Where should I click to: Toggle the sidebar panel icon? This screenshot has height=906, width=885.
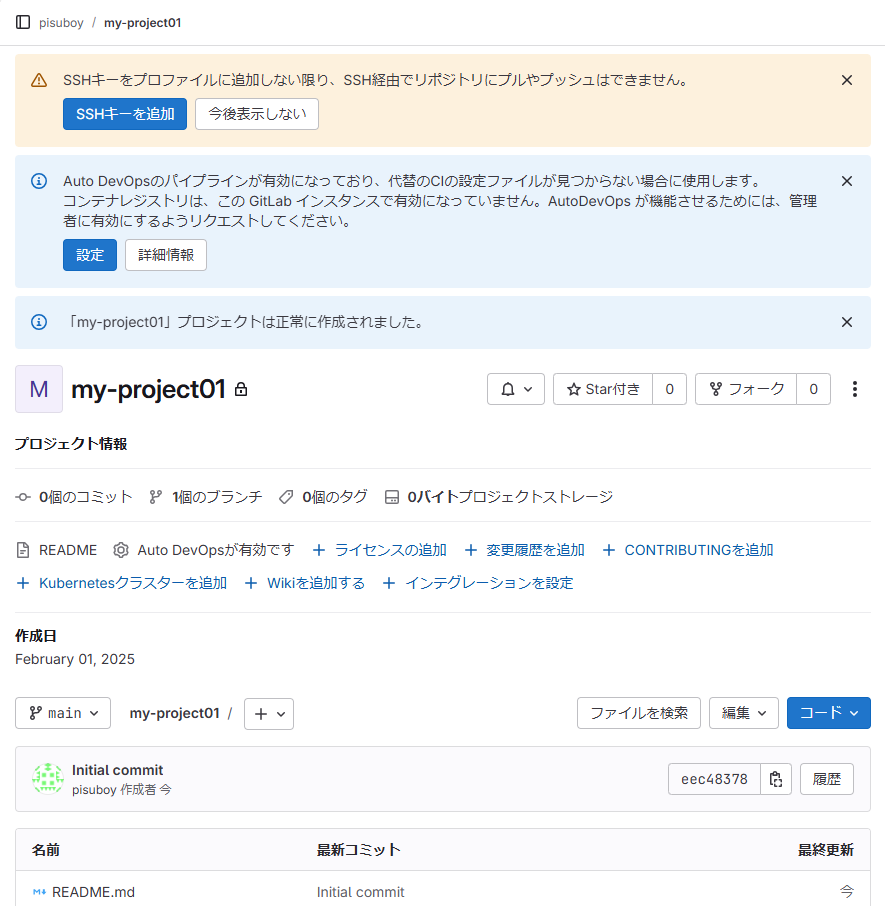coord(23,23)
